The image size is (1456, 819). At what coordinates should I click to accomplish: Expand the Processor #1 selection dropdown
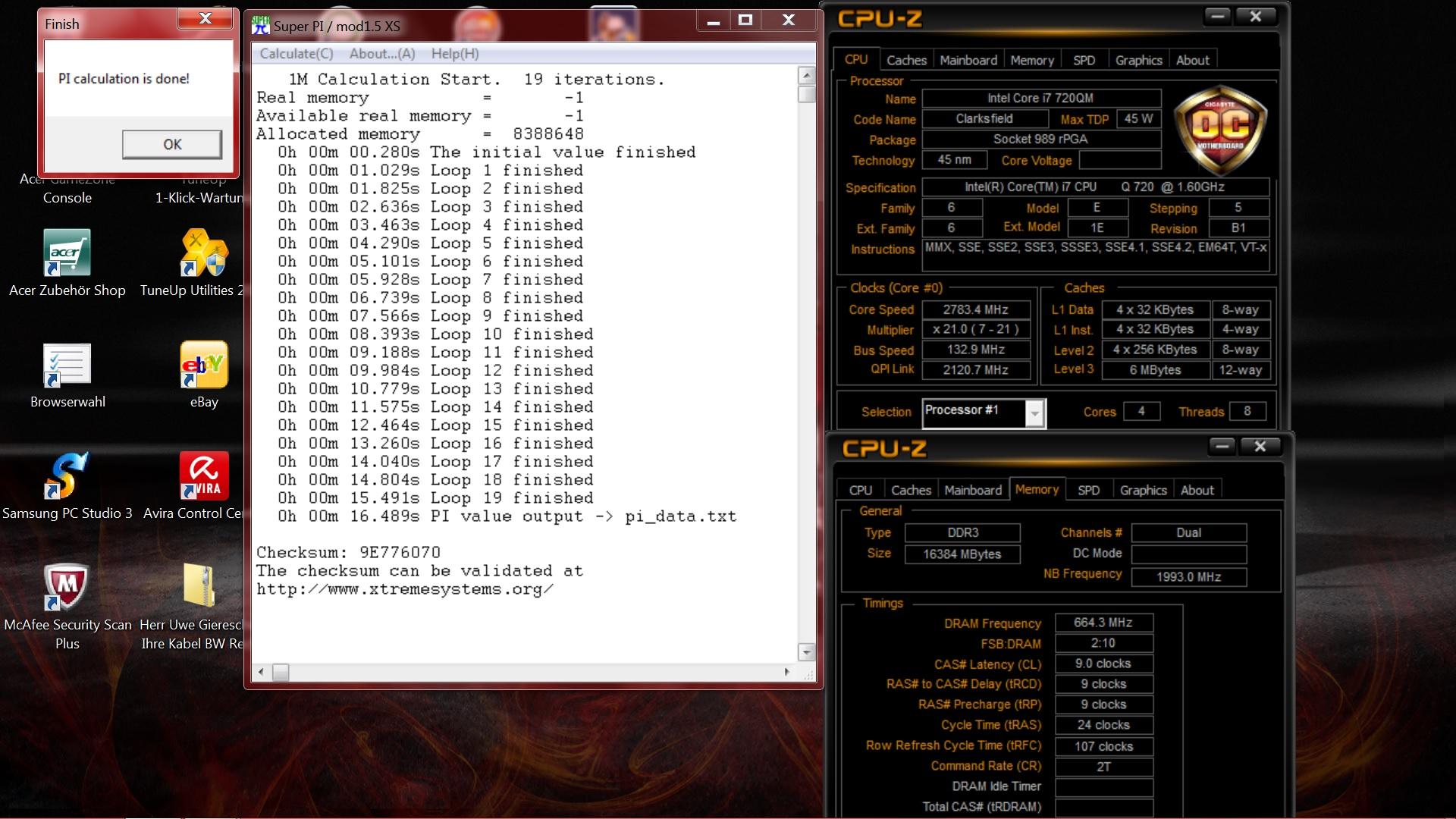tap(1034, 413)
